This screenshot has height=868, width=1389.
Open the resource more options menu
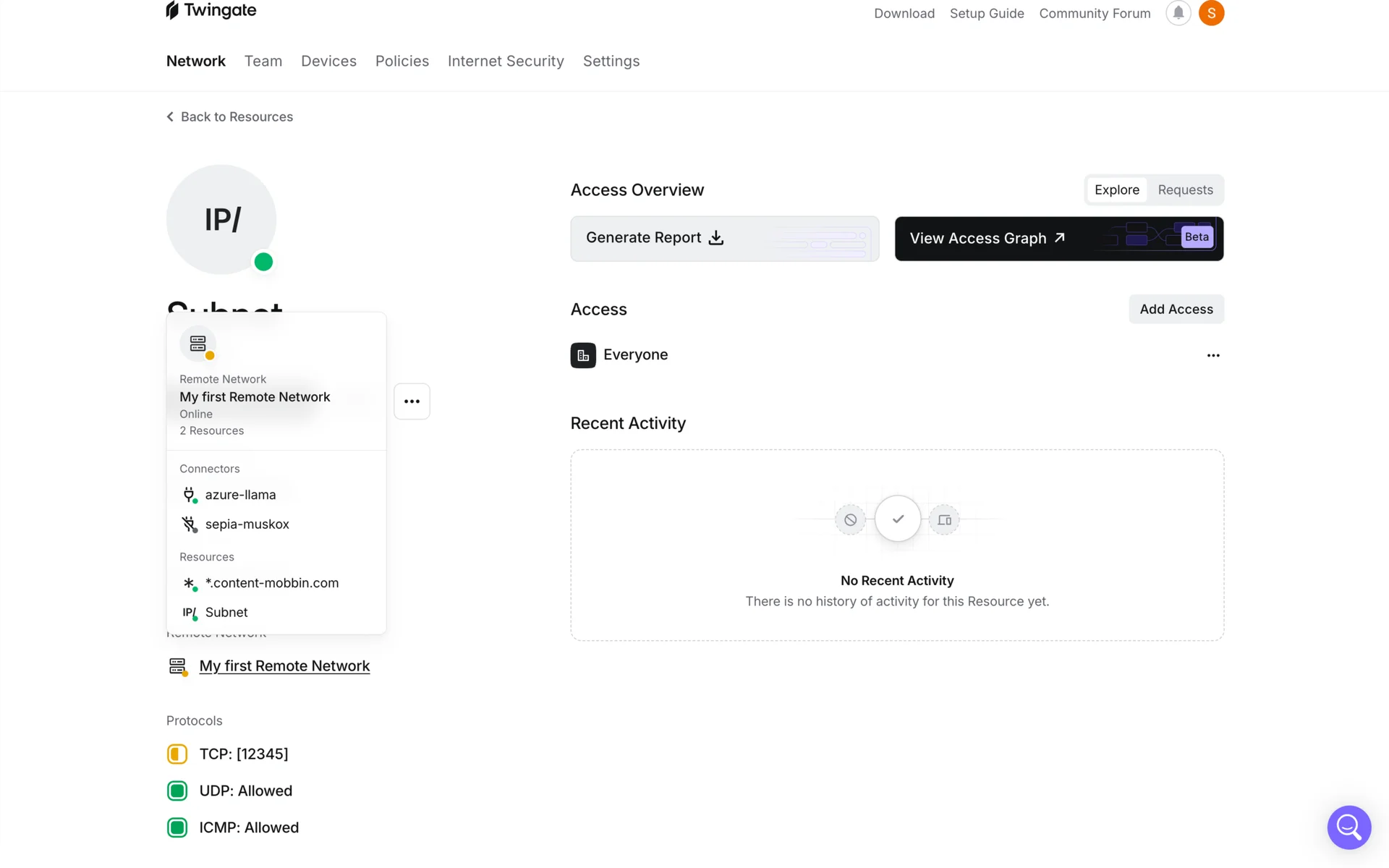(x=412, y=401)
